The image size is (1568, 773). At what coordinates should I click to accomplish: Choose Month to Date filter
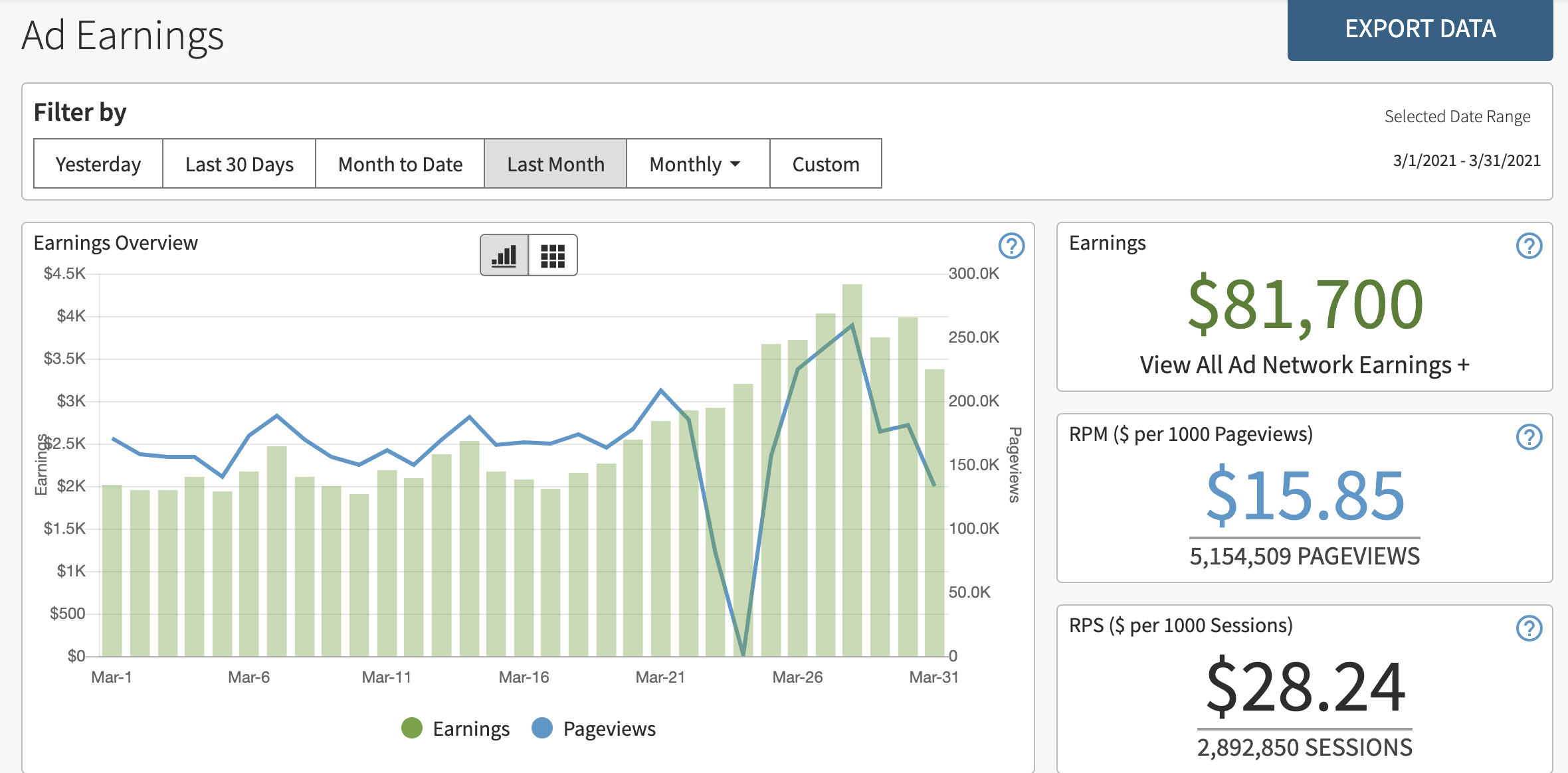tap(400, 164)
